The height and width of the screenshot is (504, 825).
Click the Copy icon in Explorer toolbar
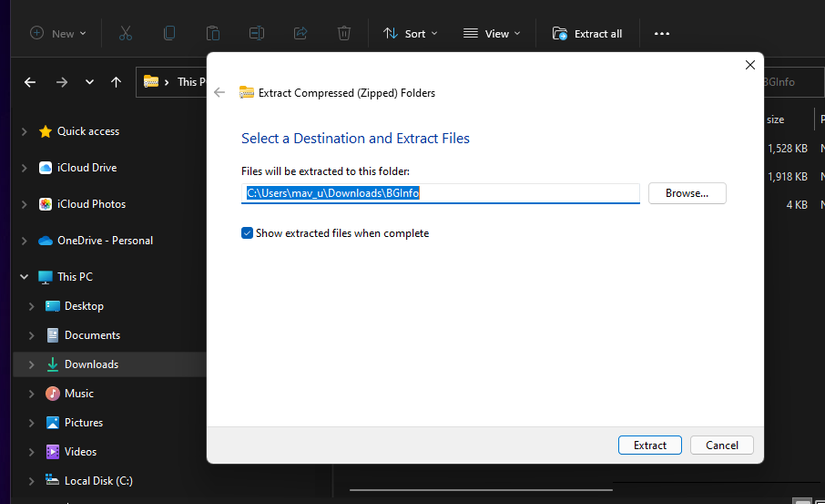[169, 34]
